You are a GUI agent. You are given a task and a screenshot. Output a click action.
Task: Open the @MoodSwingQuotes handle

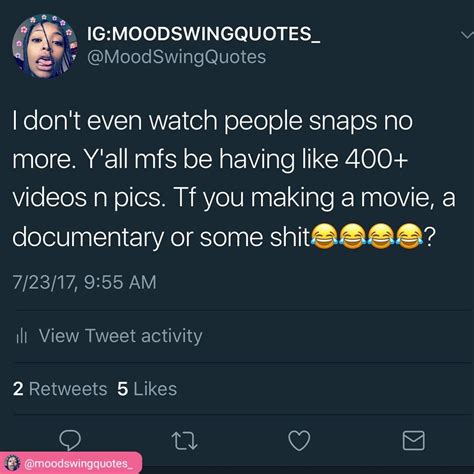click(x=176, y=57)
